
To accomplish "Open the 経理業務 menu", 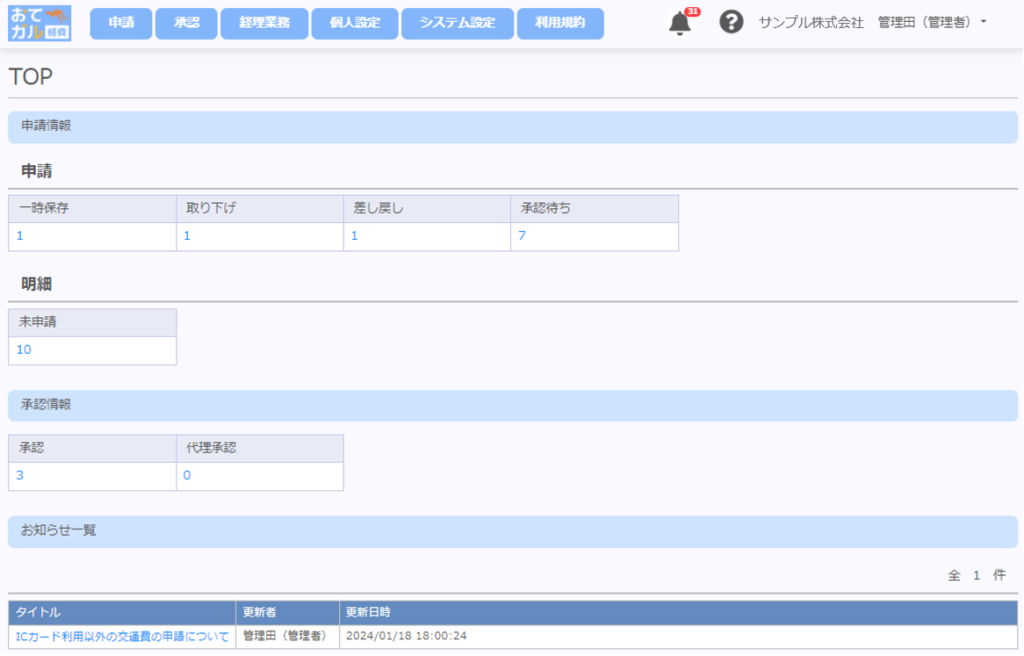I will tap(264, 23).
